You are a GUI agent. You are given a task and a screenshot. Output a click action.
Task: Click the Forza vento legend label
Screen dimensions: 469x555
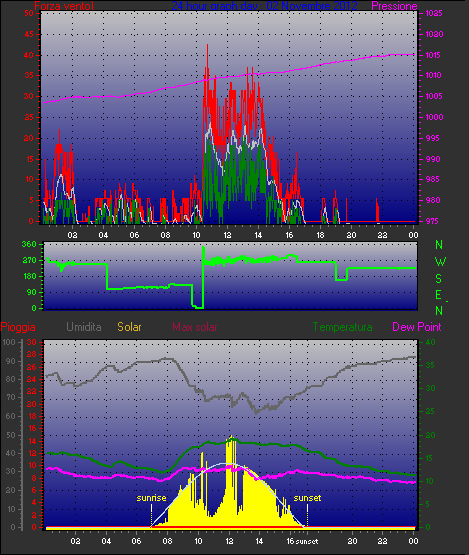pyautogui.click(x=64, y=6)
